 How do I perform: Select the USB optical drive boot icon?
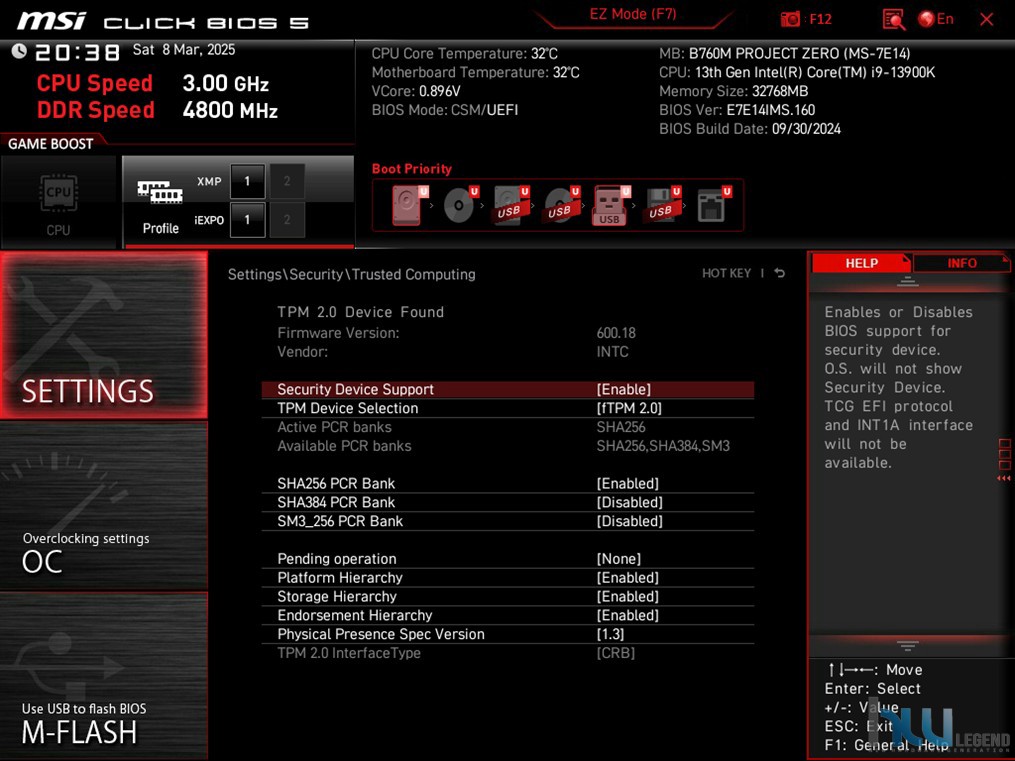561,205
